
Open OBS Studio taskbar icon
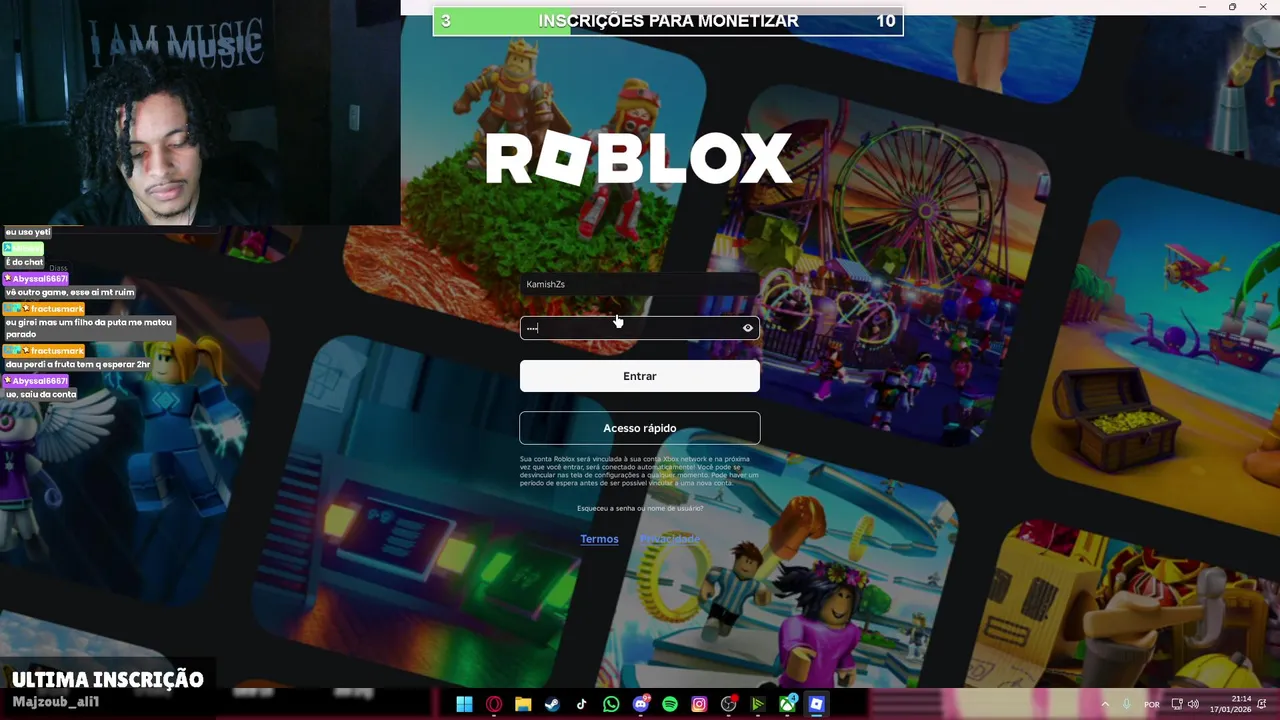tap(729, 704)
